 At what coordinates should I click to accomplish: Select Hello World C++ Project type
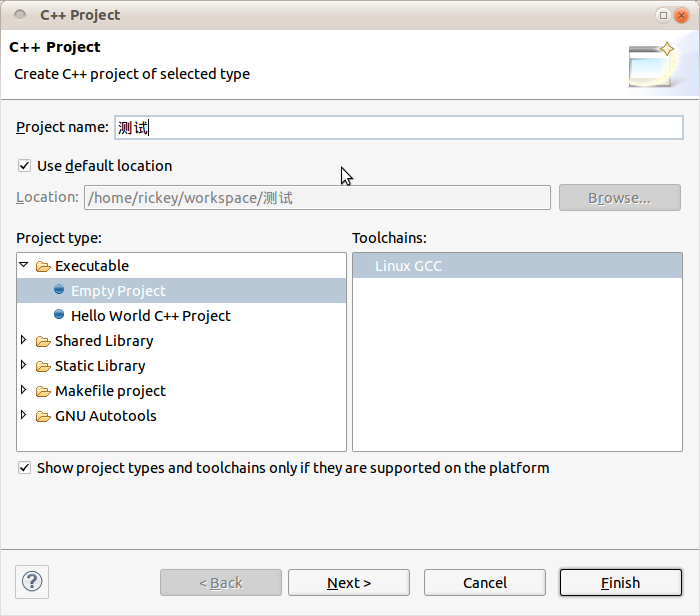click(x=151, y=316)
